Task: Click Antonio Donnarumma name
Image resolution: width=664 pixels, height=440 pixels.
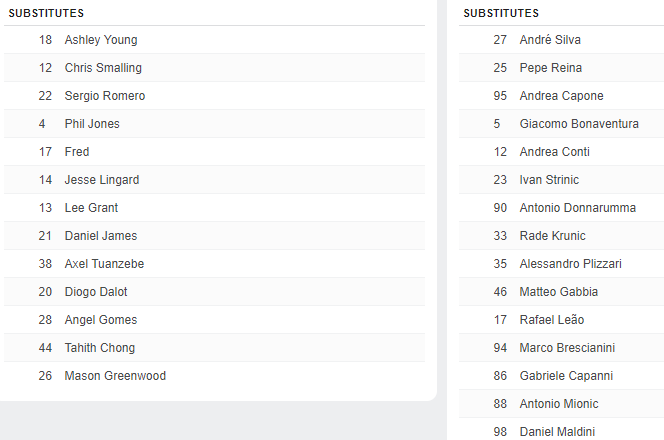Action: click(580, 208)
